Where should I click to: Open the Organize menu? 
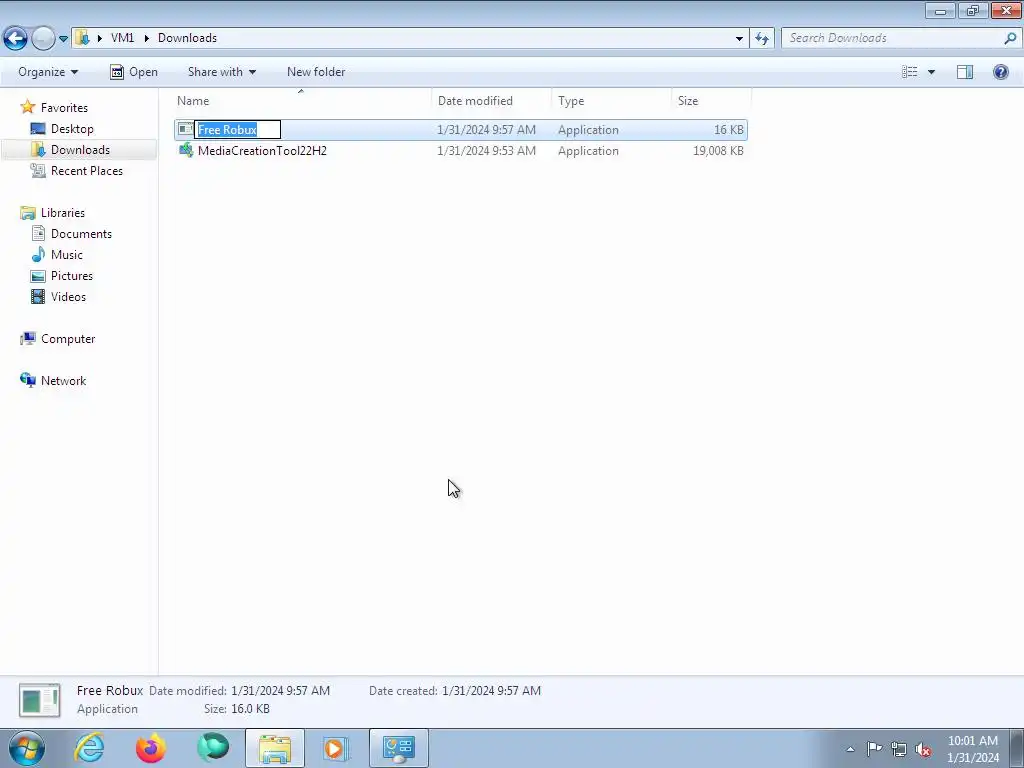[x=48, y=72]
